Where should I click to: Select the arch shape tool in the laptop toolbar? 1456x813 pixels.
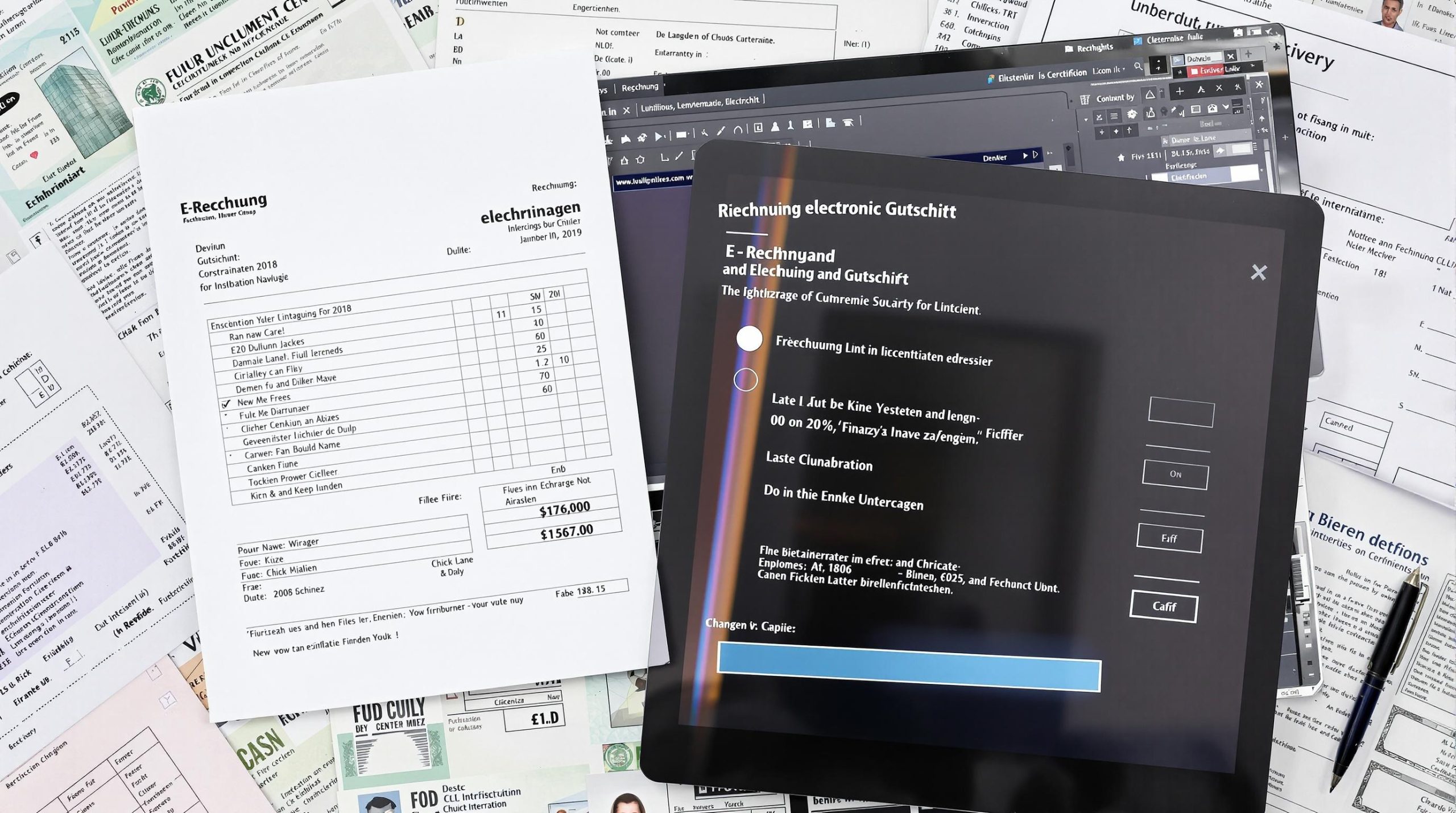pos(738,130)
